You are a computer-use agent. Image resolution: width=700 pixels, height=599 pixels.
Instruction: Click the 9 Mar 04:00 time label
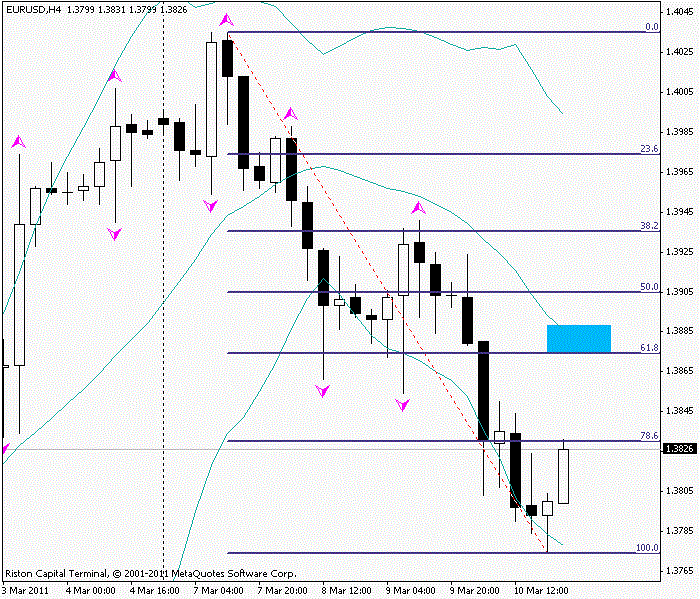coord(411,591)
